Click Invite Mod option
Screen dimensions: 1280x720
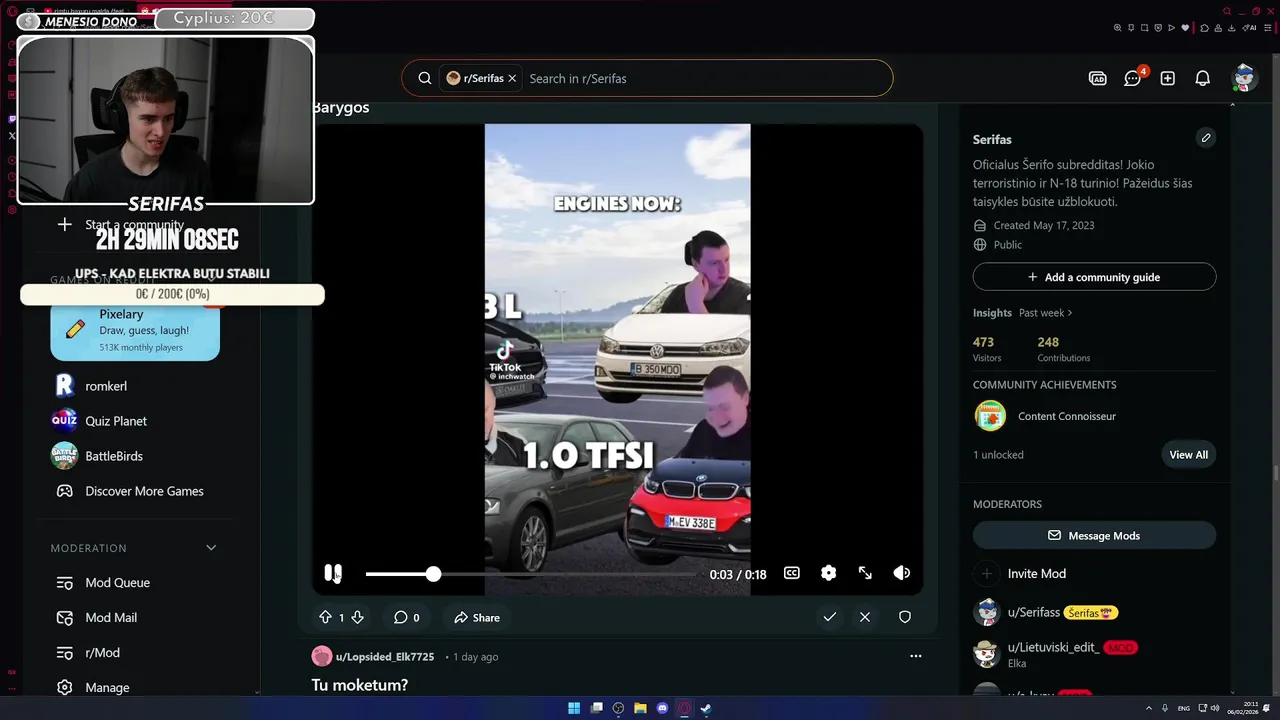1036,574
